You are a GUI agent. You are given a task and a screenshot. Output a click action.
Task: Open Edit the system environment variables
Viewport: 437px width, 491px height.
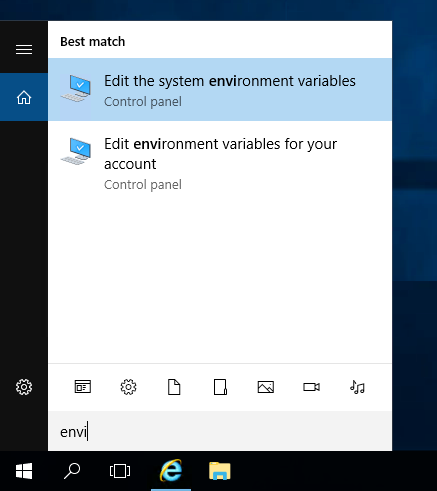220,90
